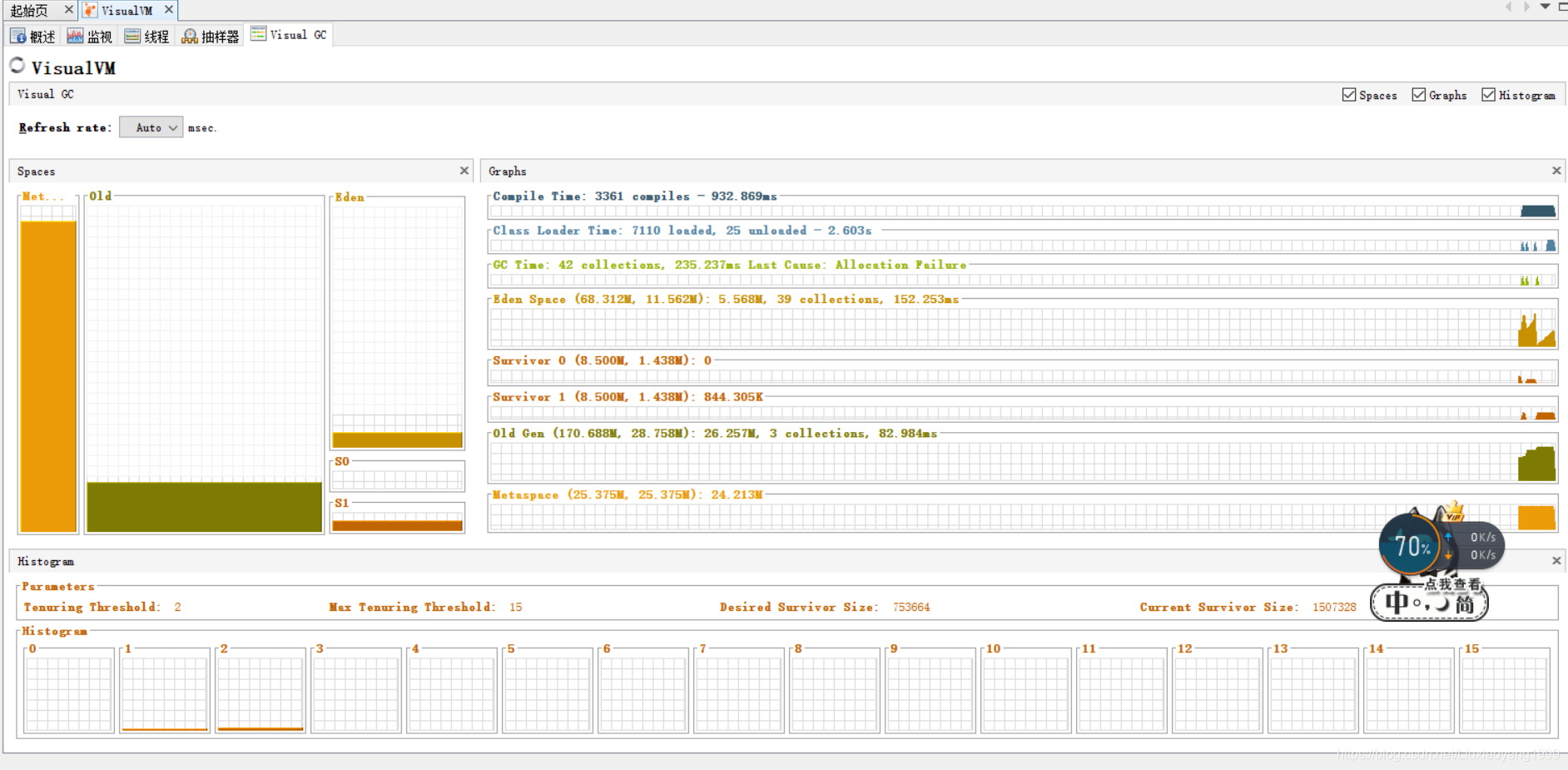Click the Survivor 0 graph
The width and height of the screenshot is (1568, 770).
1023,376
